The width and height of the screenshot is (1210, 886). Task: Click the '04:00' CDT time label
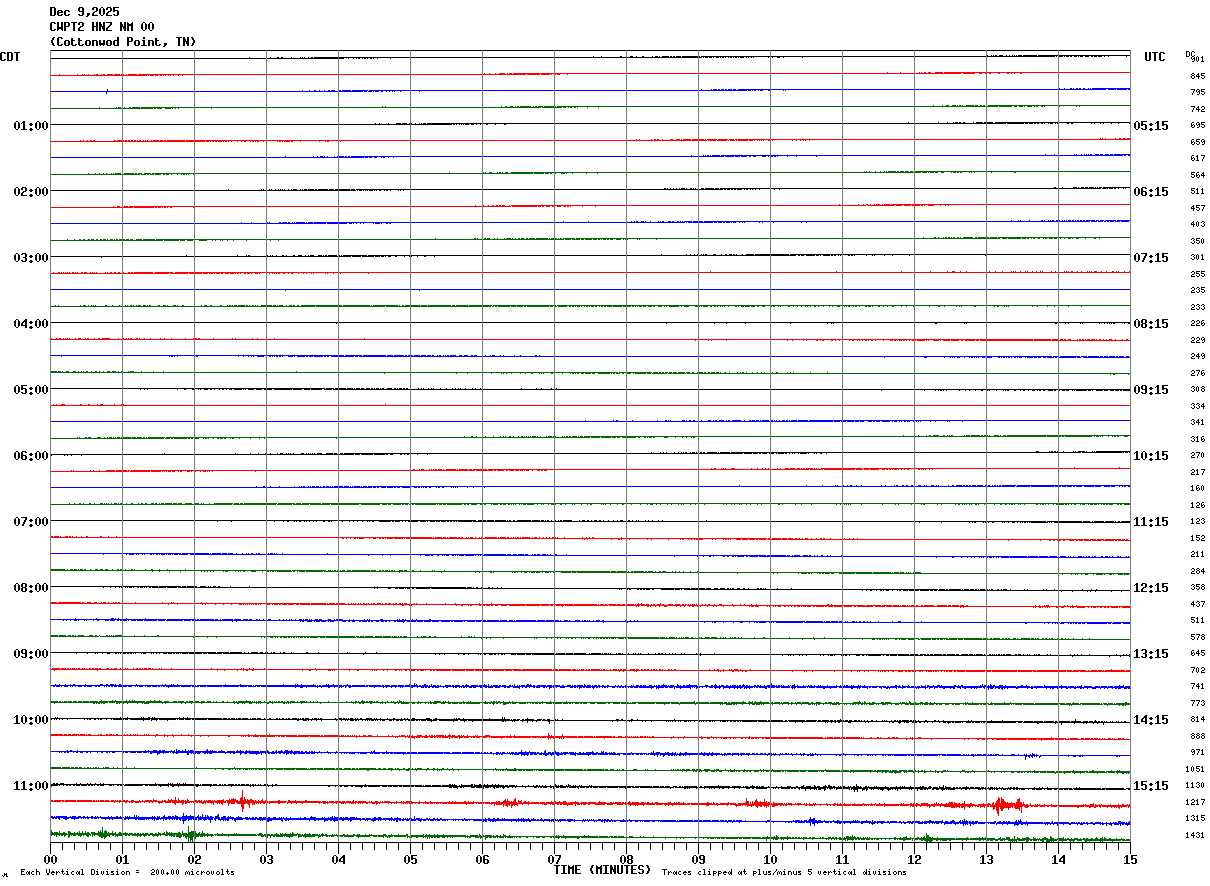click(31, 324)
